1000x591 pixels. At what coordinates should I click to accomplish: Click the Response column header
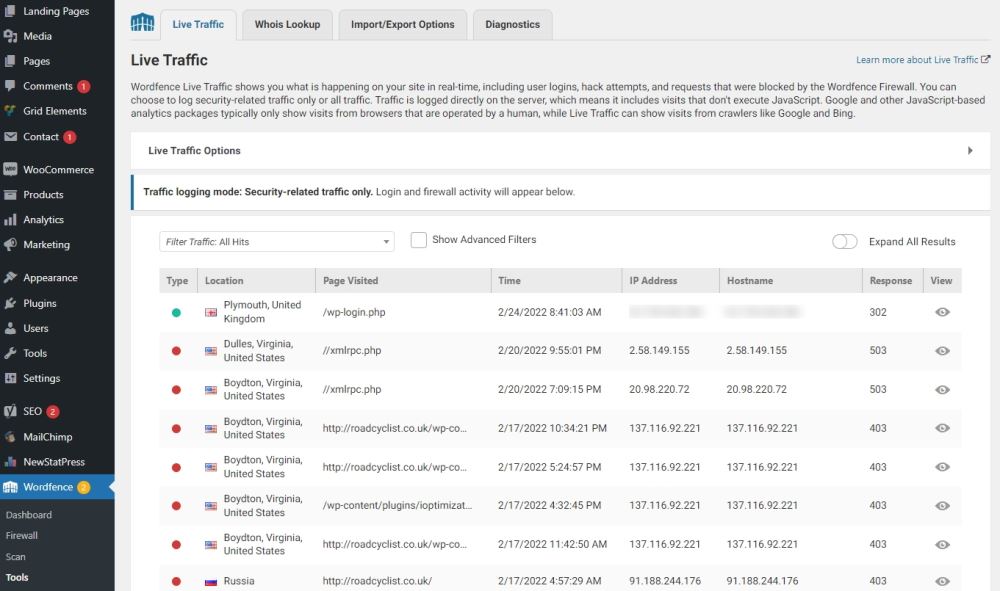(x=890, y=281)
